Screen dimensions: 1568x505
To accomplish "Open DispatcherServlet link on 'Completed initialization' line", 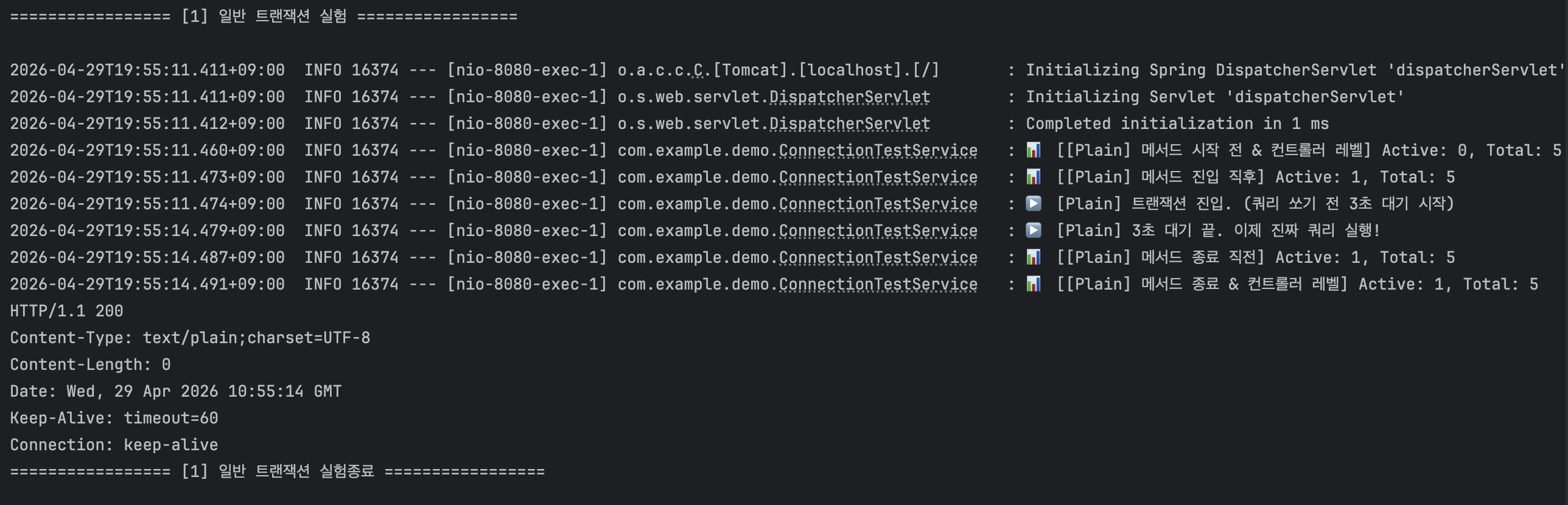I will [x=849, y=124].
